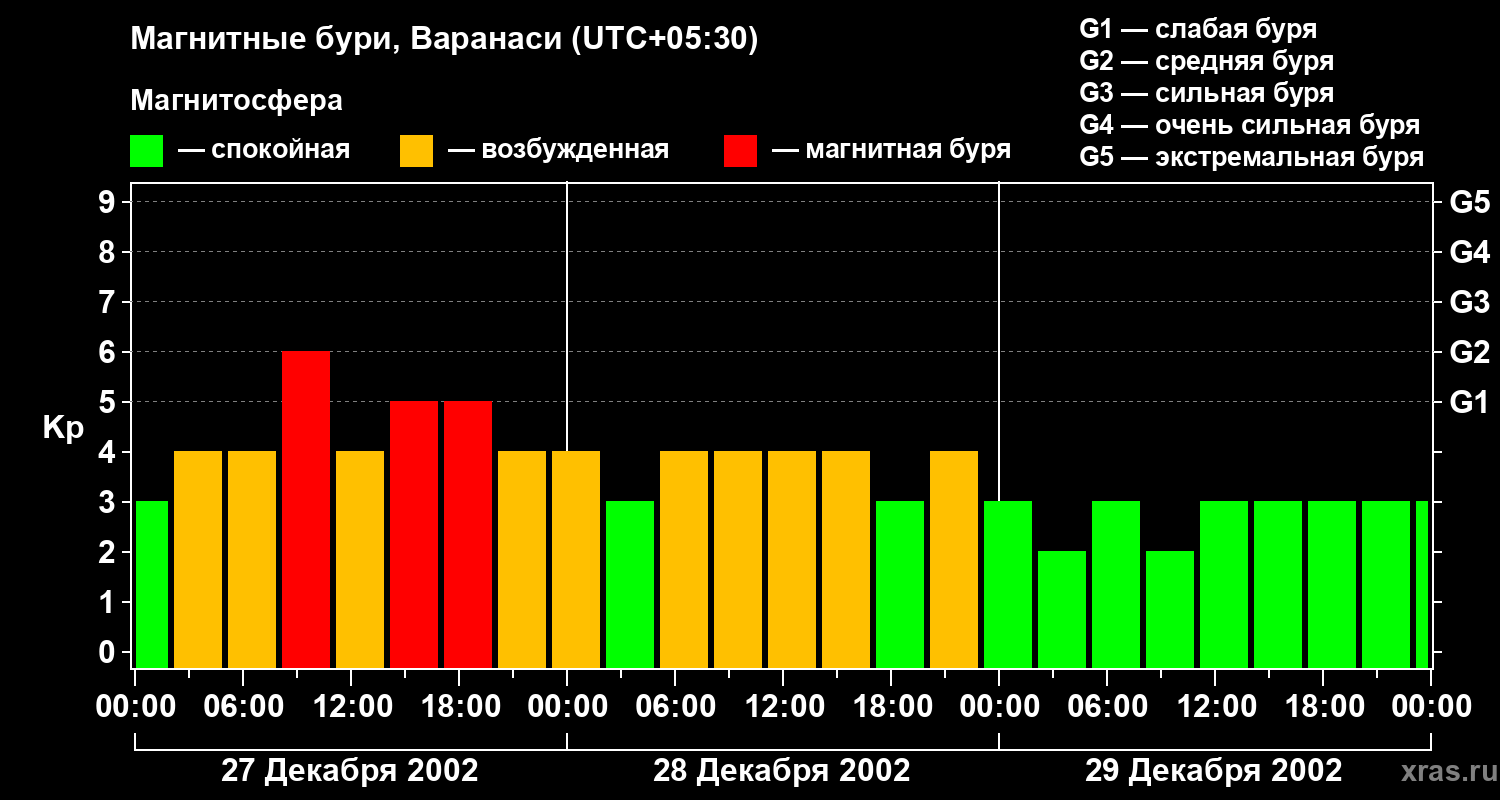Select the value 9 on the Kp axis
Viewport: 1500px width, 800px height.
tap(109, 202)
